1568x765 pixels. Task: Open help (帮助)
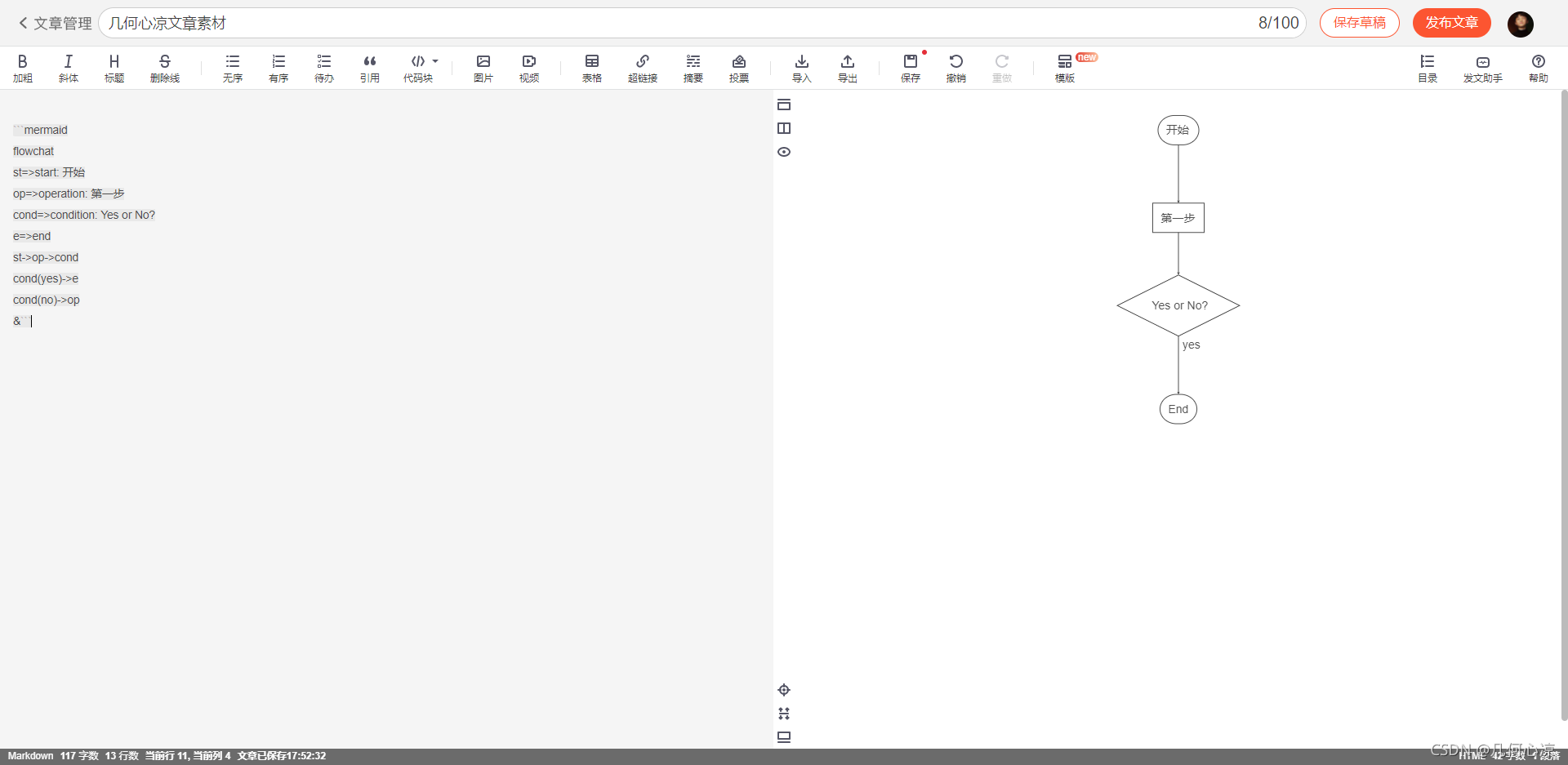point(1539,68)
